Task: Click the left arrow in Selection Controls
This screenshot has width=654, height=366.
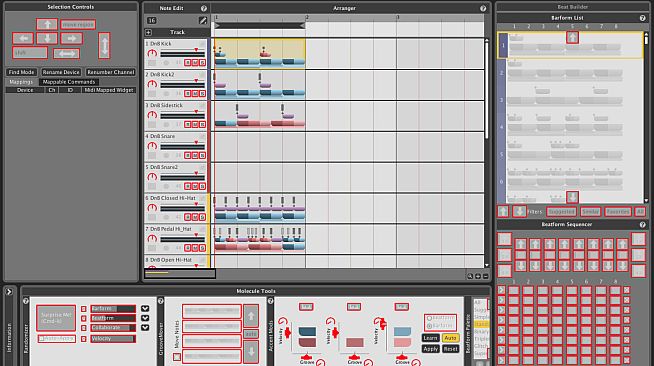Action: tap(23, 38)
